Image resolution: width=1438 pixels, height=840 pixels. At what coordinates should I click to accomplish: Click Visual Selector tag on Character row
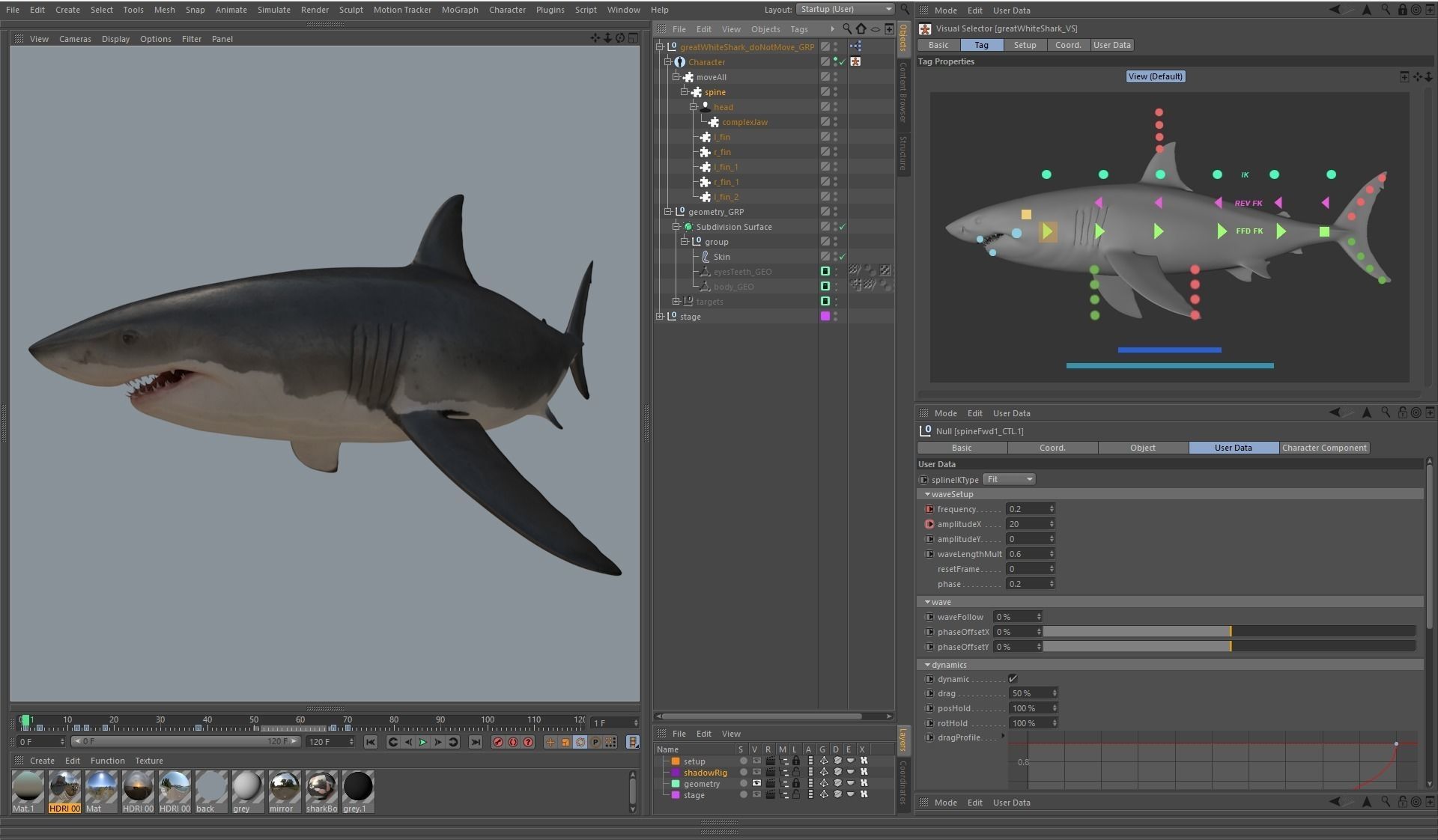[x=855, y=61]
